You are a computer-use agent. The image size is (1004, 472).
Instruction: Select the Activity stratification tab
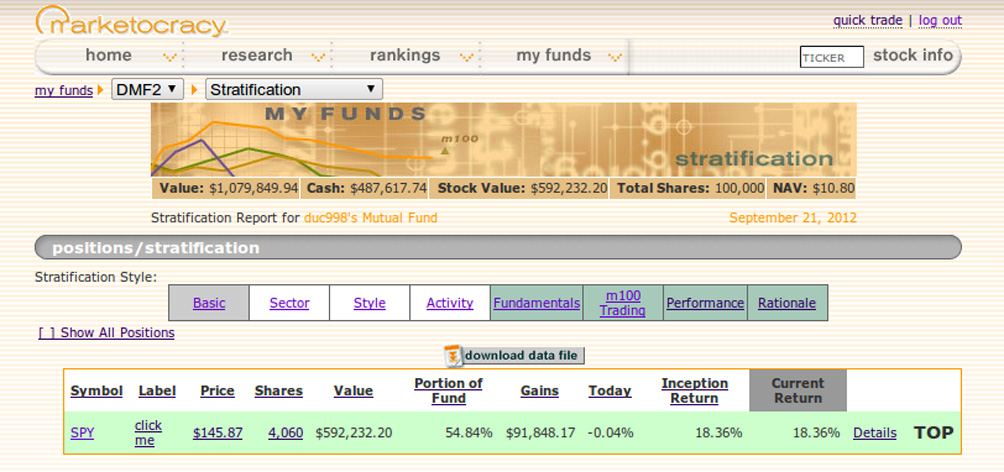tap(449, 303)
